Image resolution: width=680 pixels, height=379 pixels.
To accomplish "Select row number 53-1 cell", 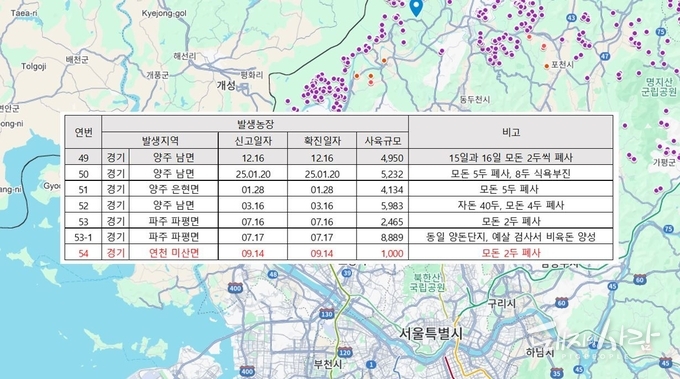I will click(x=83, y=237).
